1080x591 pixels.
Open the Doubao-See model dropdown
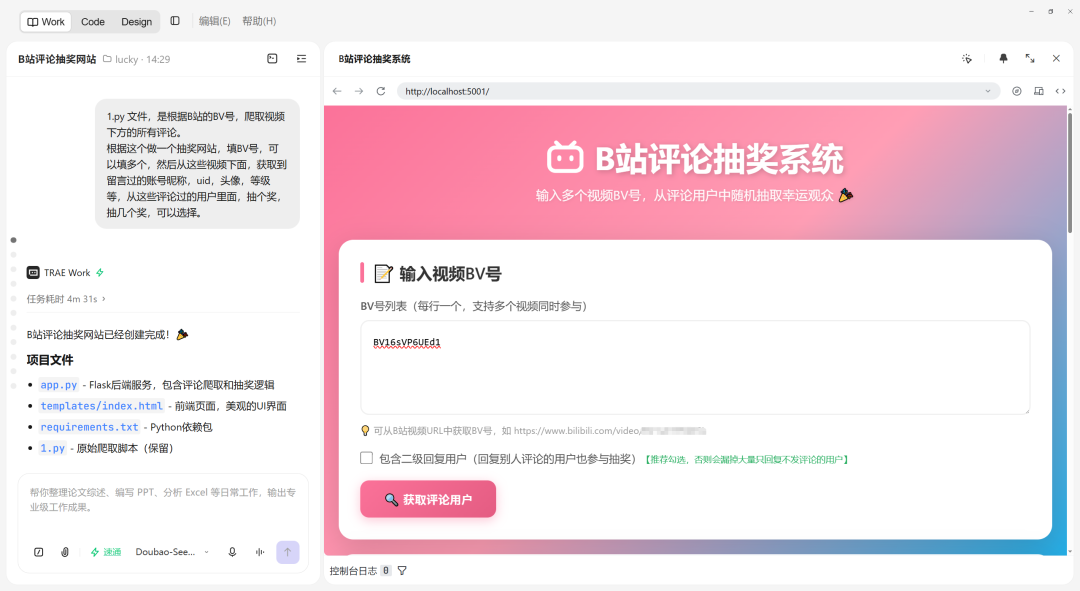click(x=172, y=552)
